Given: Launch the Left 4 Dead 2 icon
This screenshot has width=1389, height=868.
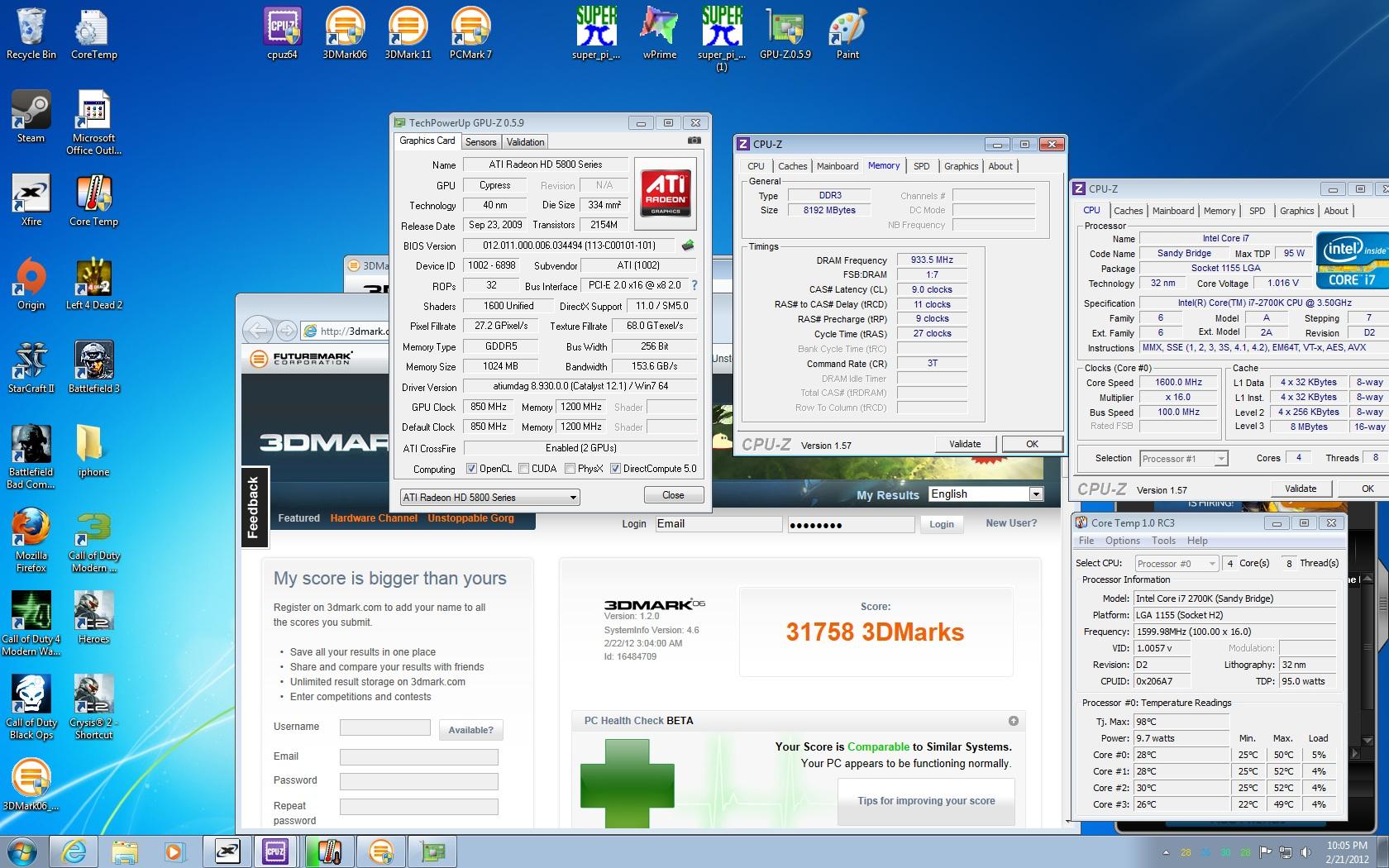Looking at the screenshot, I should [x=93, y=284].
